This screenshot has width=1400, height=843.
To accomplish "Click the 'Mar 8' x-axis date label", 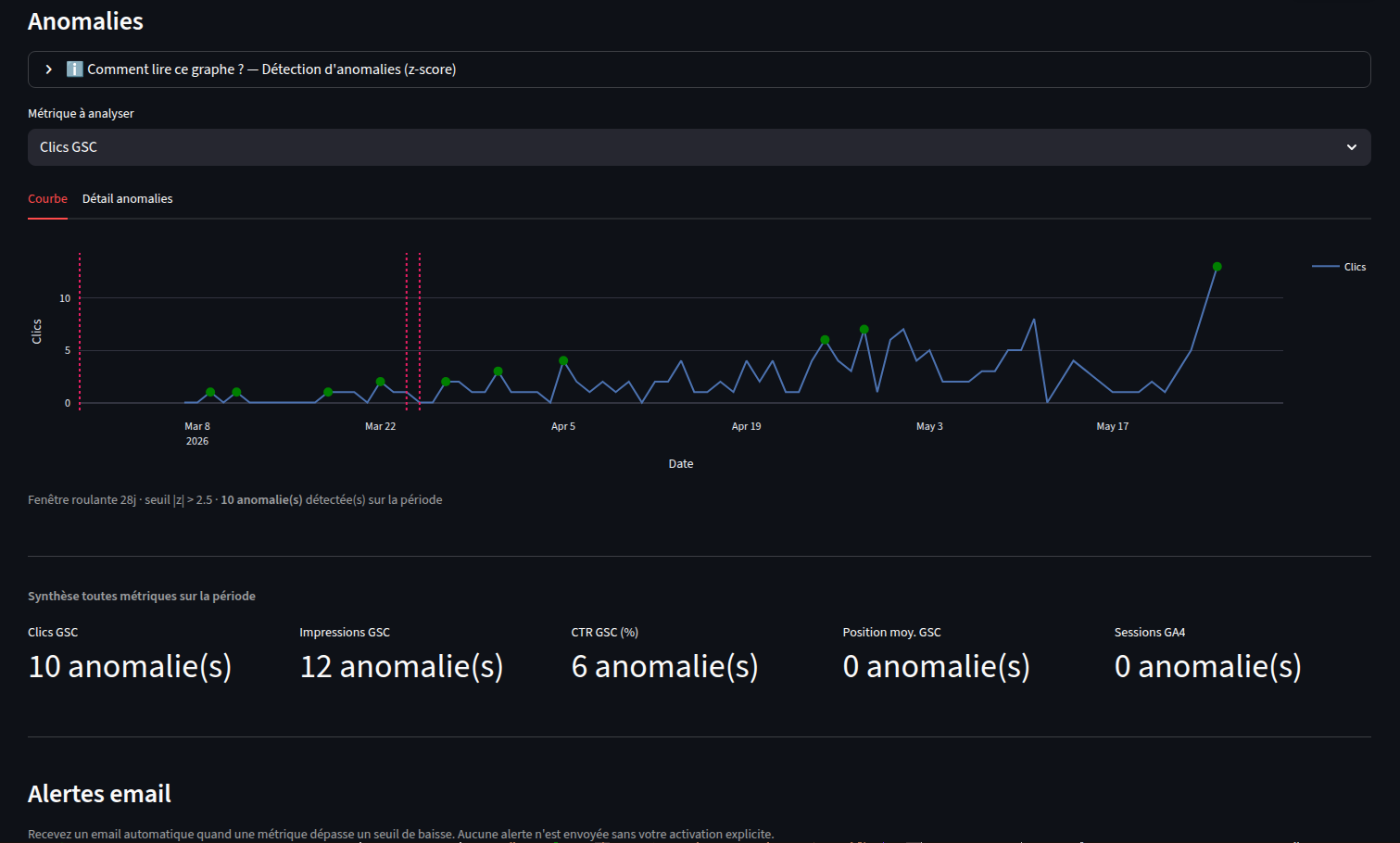I will click(197, 426).
